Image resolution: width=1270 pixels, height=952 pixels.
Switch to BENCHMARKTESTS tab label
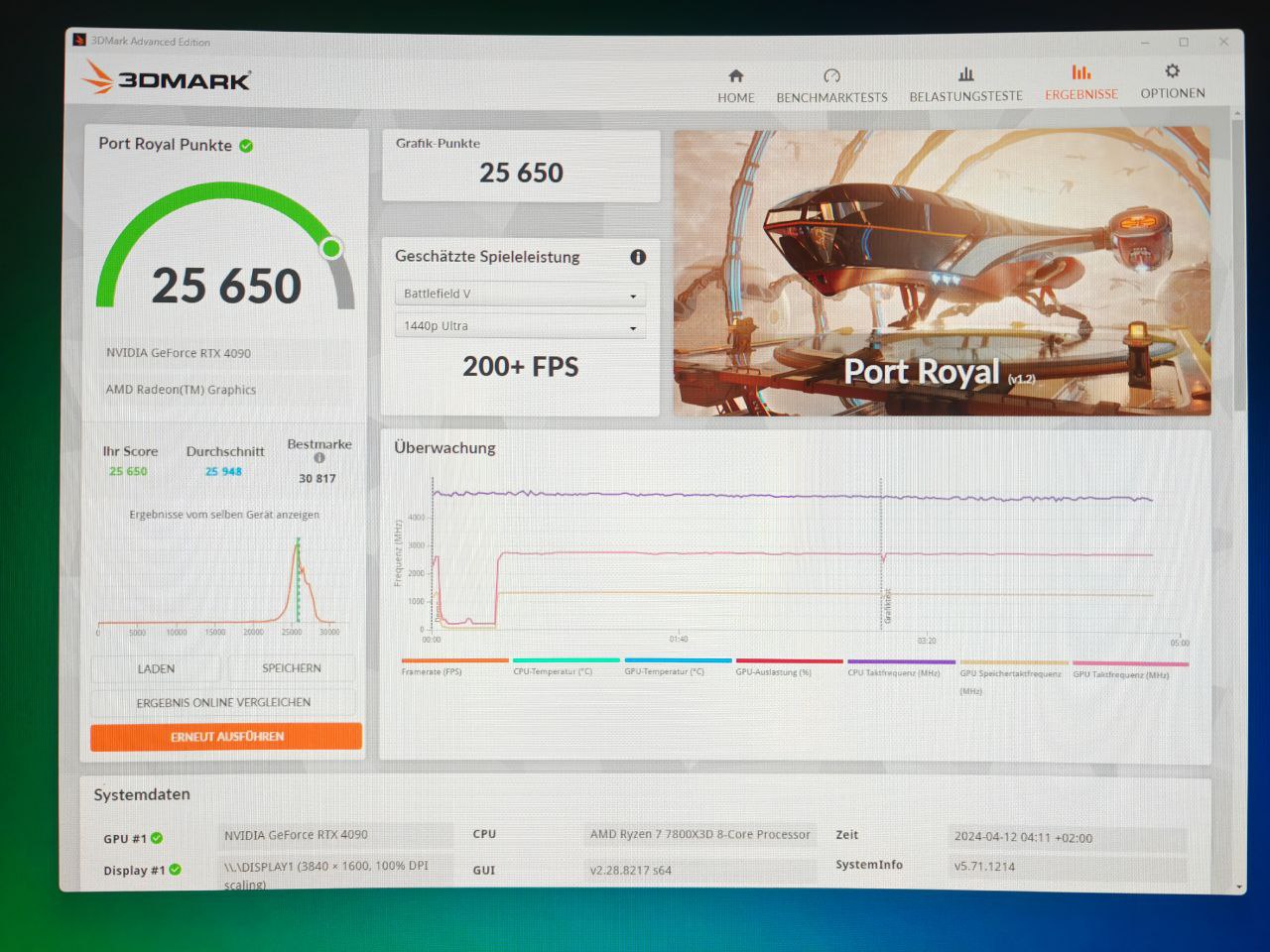831,98
